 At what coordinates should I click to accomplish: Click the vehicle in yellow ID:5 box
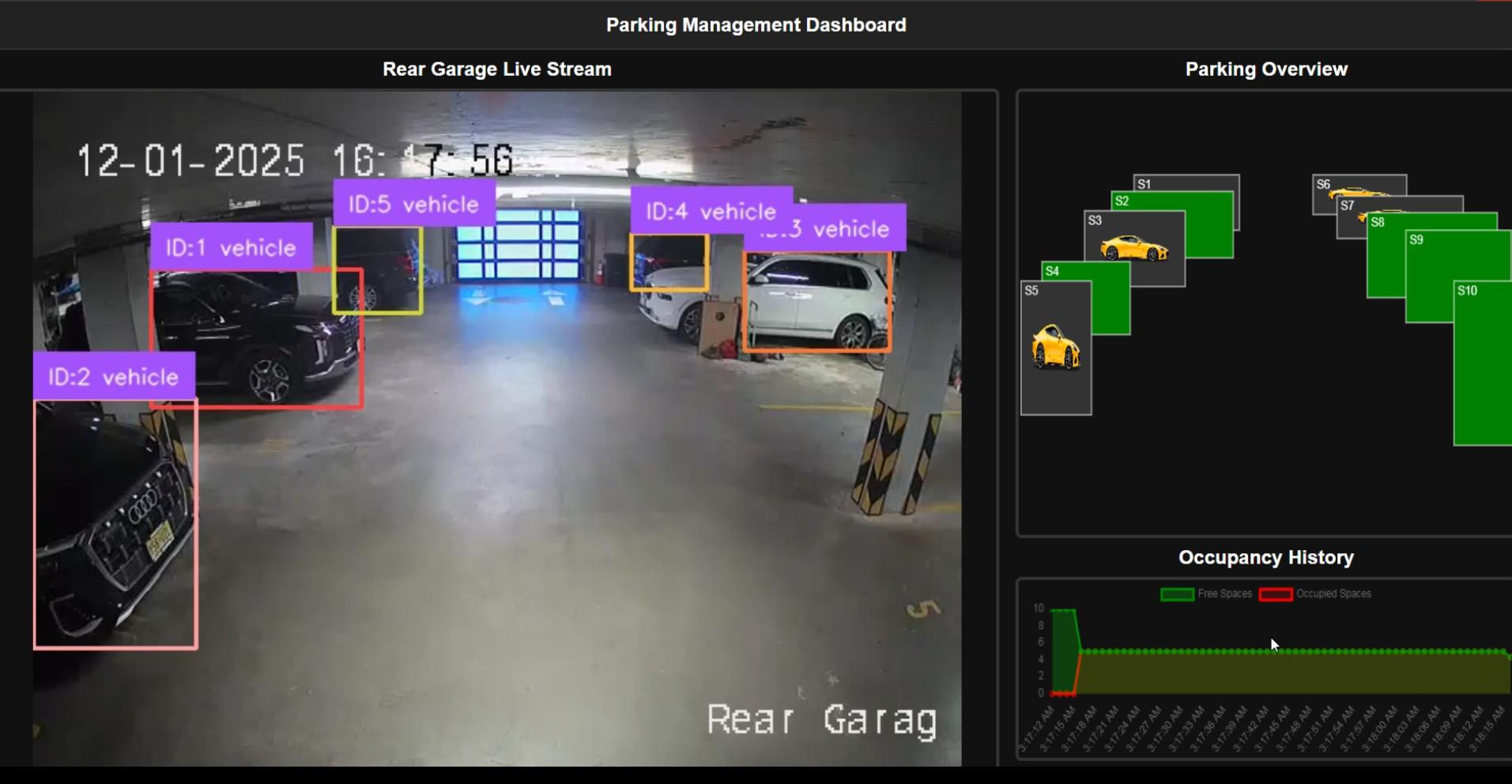tap(378, 270)
